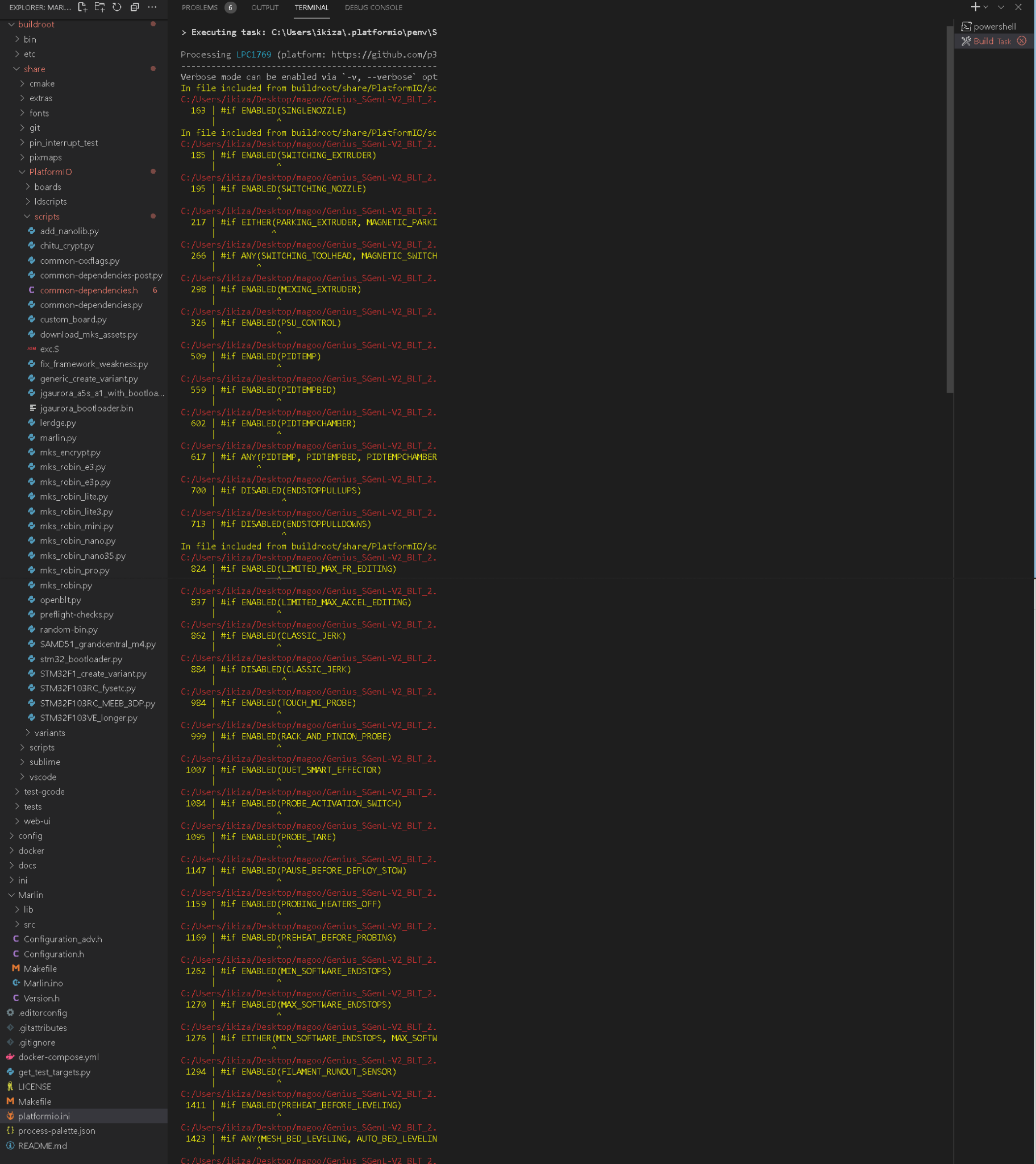Open the file path link above line 163

coord(309,99)
